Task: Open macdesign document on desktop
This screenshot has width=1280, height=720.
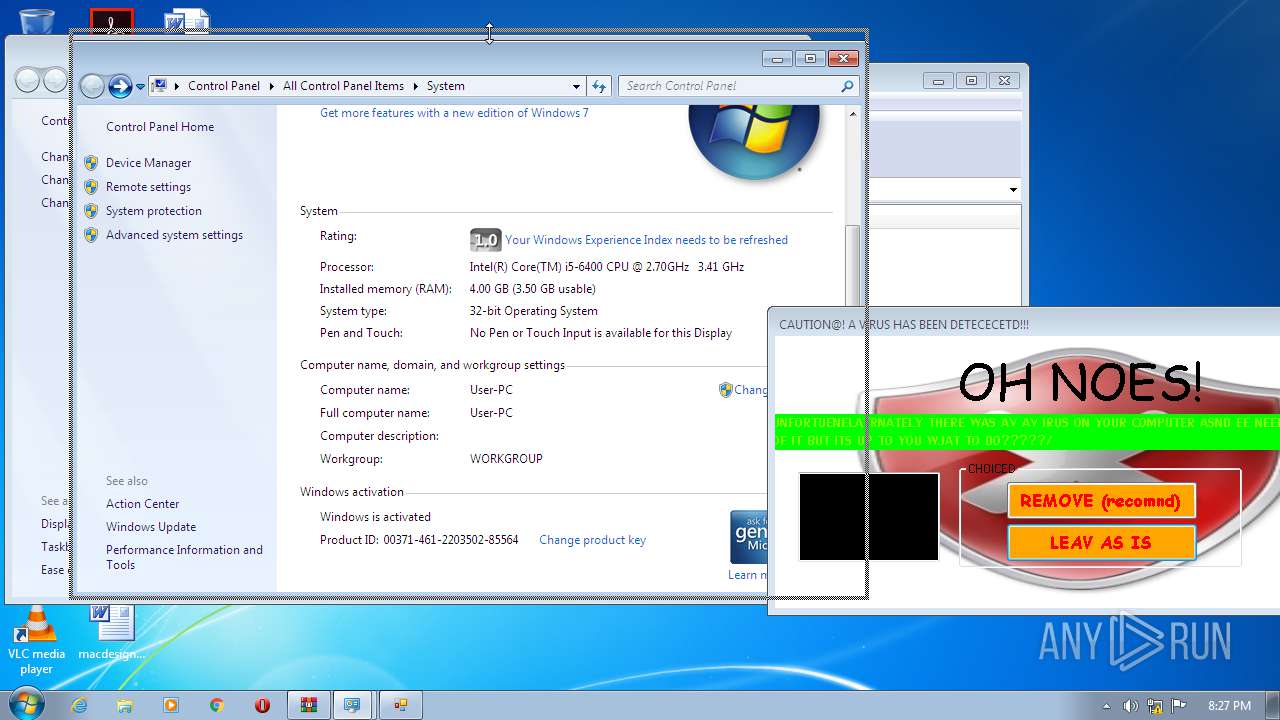Action: pyautogui.click(x=112, y=632)
